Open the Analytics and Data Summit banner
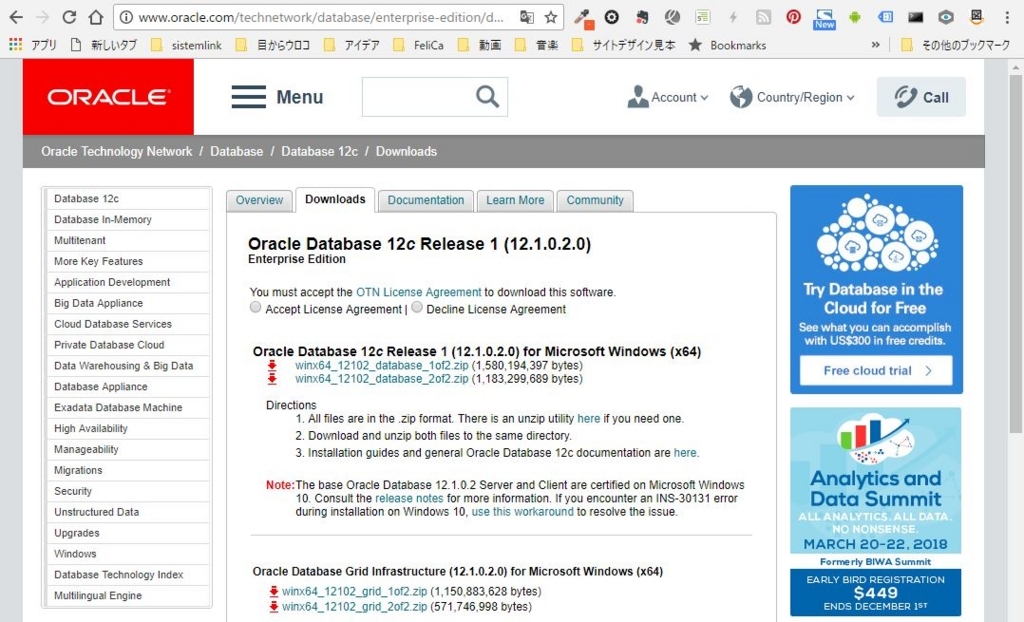The image size is (1024, 622). (x=876, y=512)
